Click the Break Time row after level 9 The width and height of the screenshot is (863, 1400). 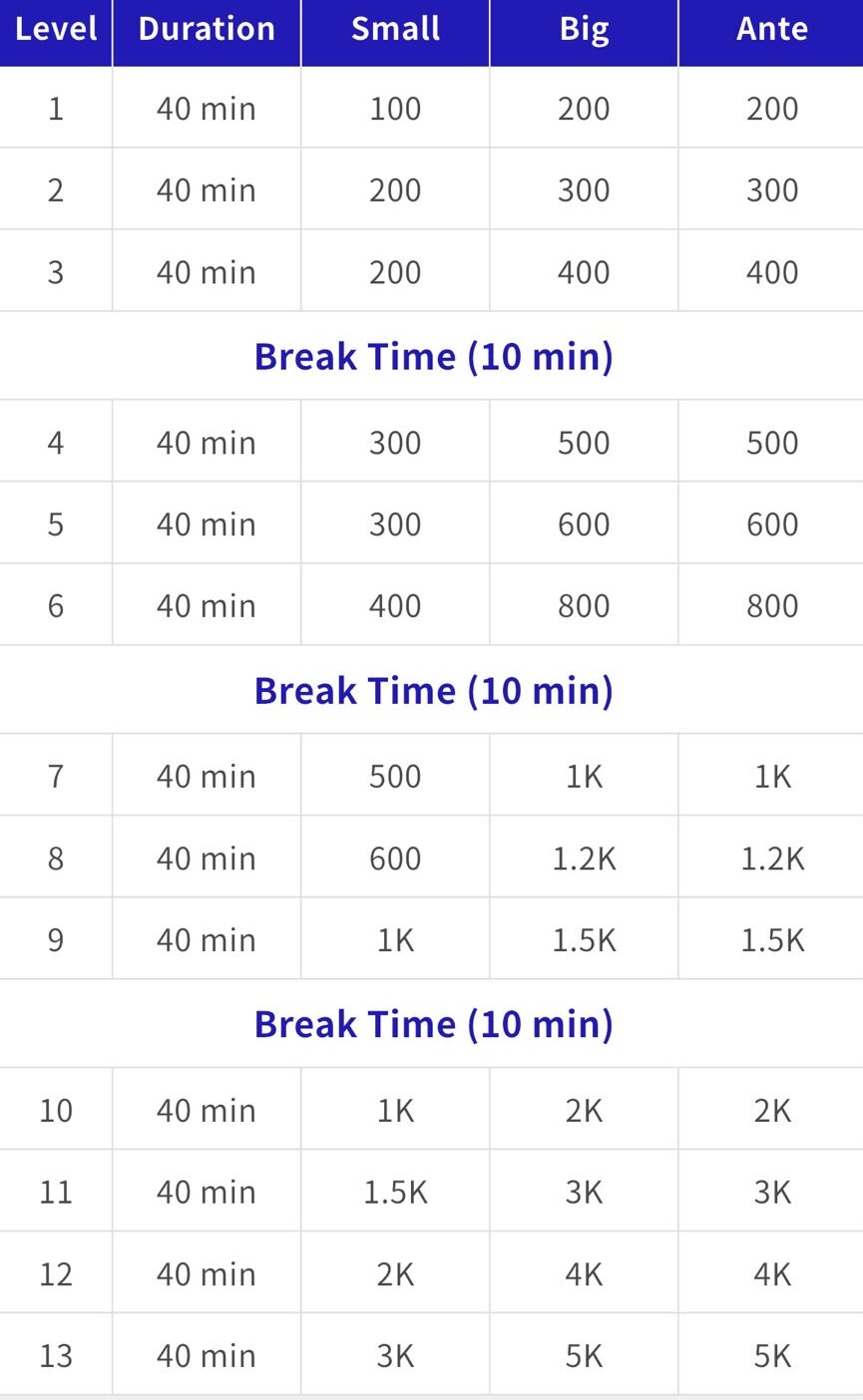433,1024
